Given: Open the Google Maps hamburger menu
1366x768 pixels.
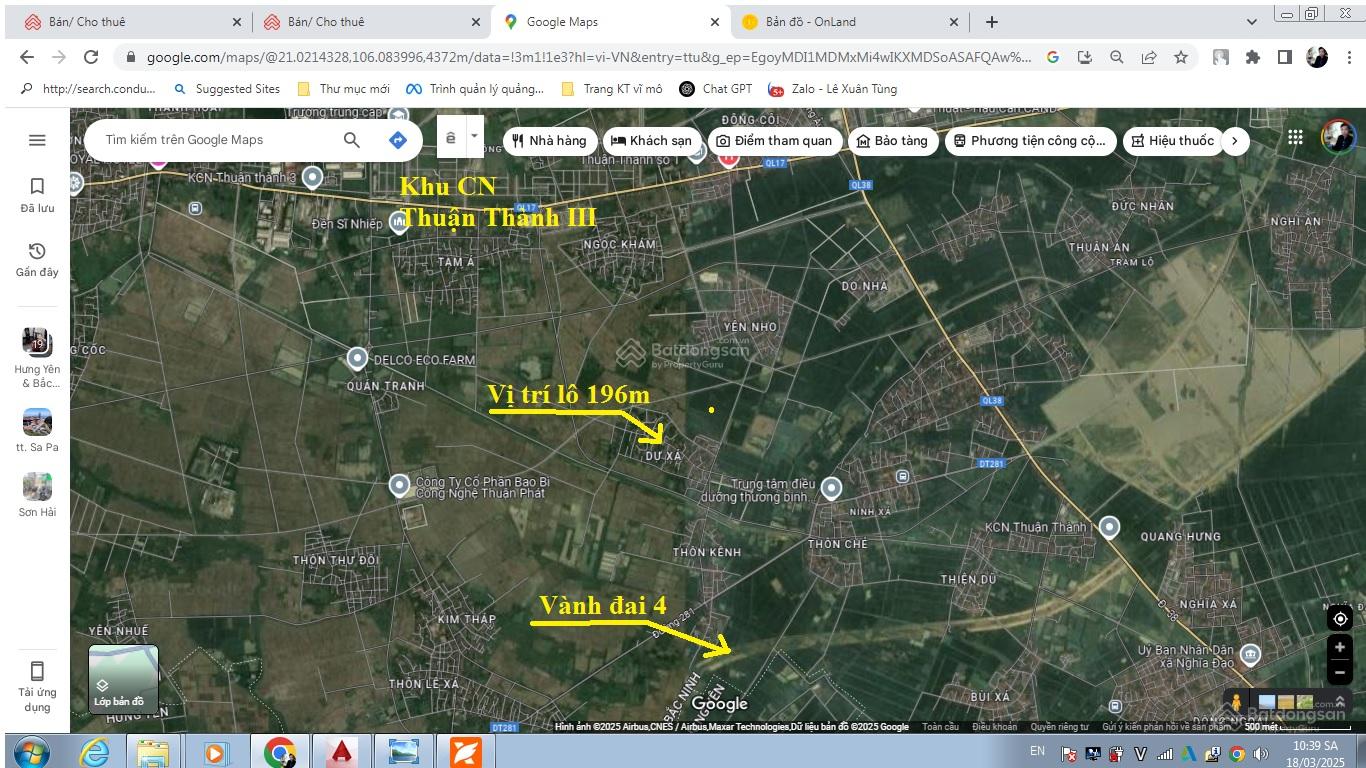Looking at the screenshot, I should [x=37, y=140].
